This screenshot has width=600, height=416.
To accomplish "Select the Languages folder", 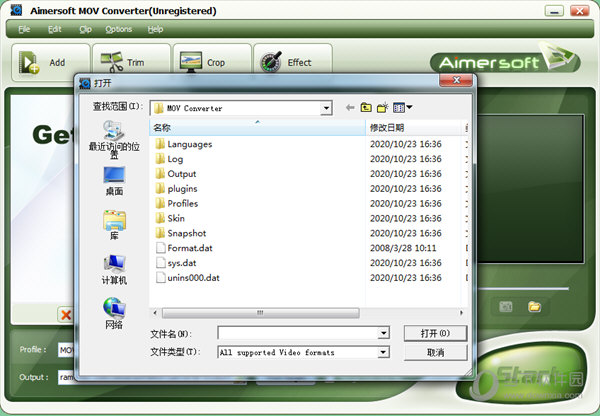I will 184,144.
